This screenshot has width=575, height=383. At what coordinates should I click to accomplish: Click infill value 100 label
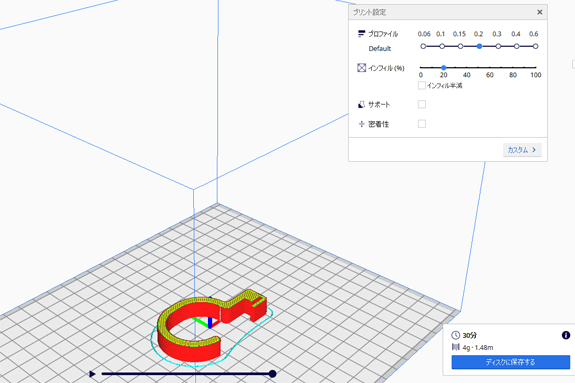[535, 75]
